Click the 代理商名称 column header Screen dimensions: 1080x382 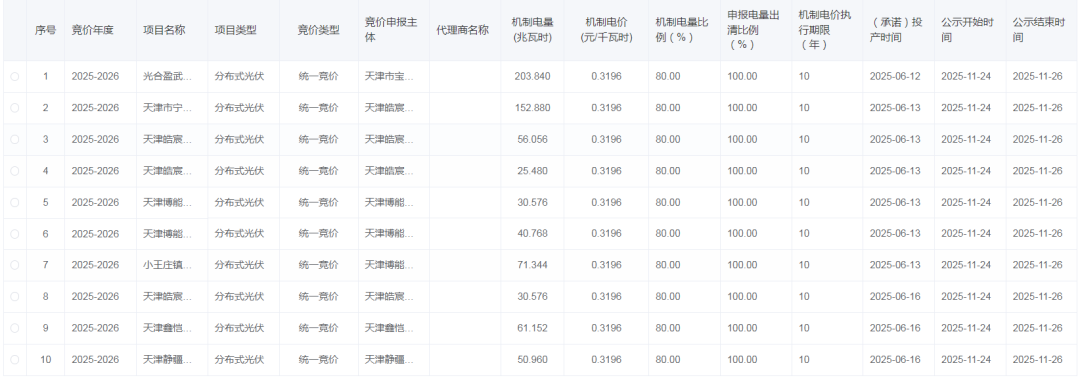point(463,30)
